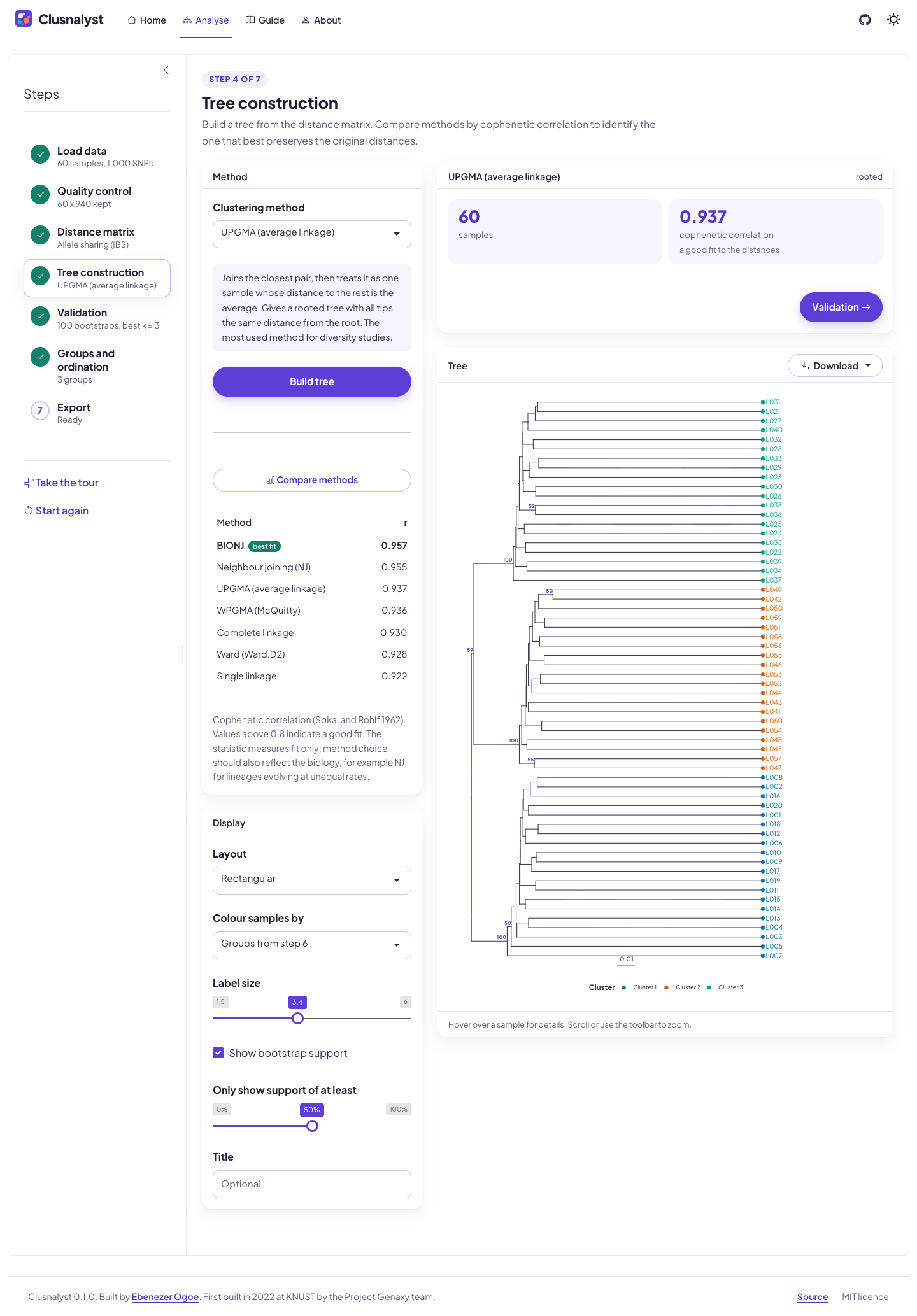The height and width of the screenshot is (1316, 917).
Task: Click the Load data green checkmark icon
Action: tap(40, 154)
